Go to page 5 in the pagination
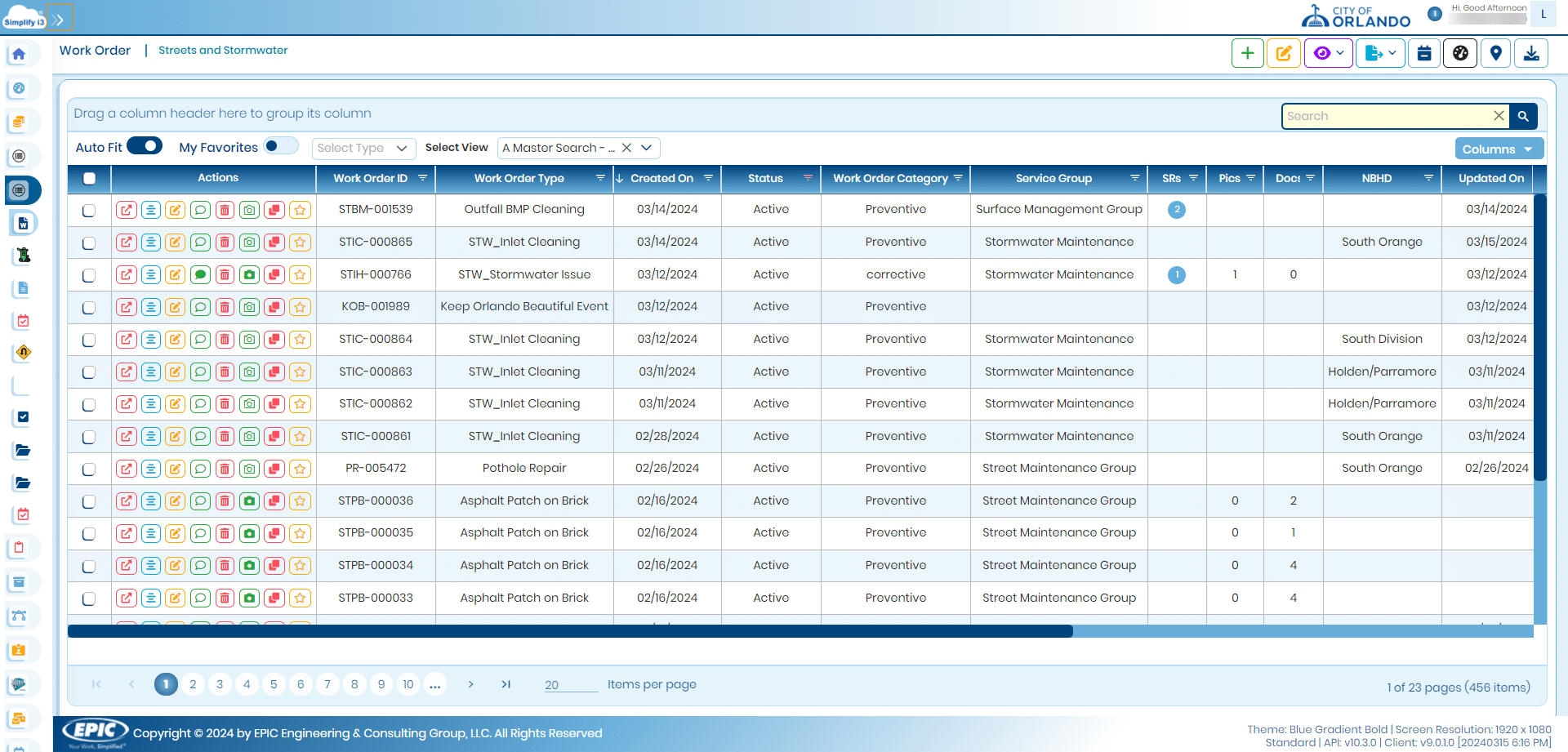Screen dimensions: 1568x752 point(274,684)
